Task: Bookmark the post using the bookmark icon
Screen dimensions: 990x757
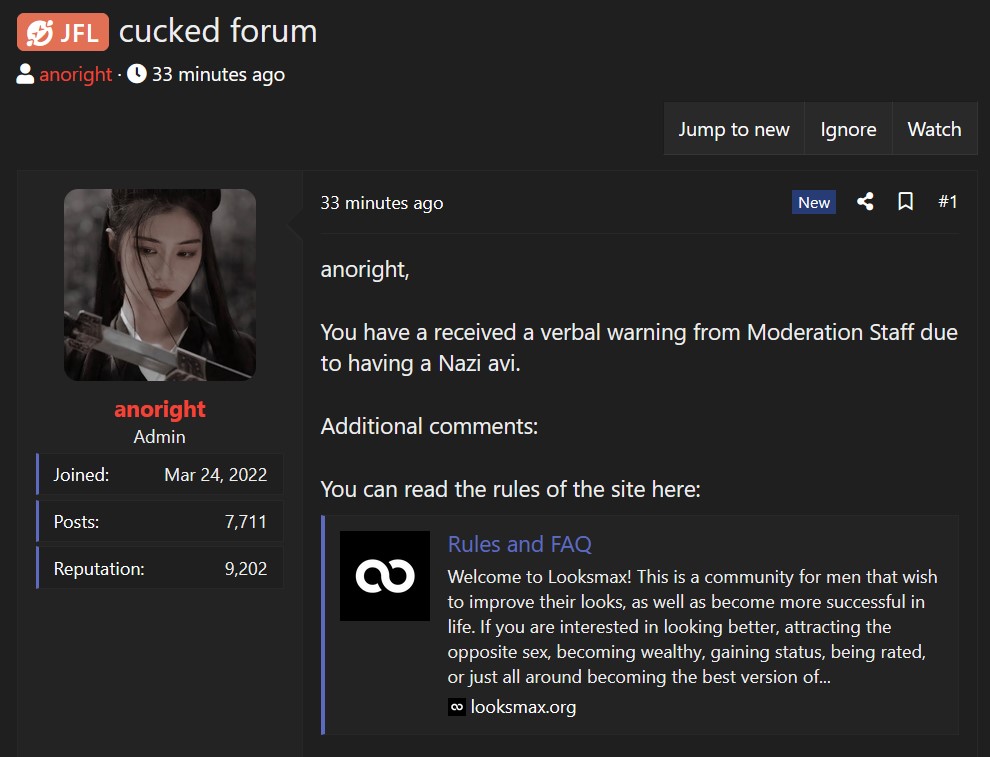Action: [x=905, y=201]
